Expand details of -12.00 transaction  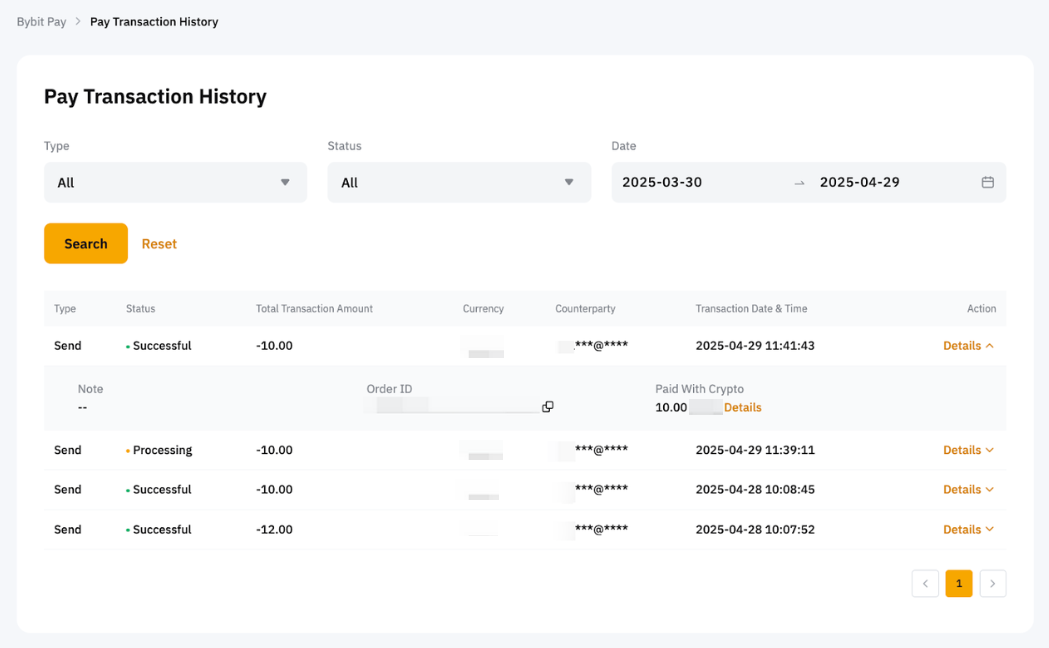(968, 530)
